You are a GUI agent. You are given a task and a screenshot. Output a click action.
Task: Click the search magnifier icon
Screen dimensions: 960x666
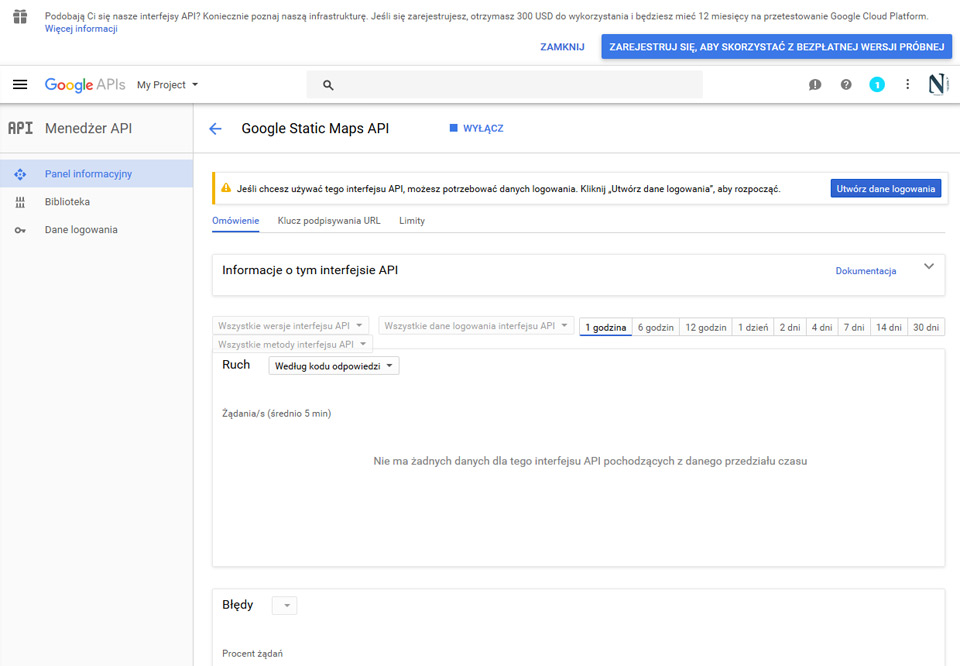click(x=328, y=85)
